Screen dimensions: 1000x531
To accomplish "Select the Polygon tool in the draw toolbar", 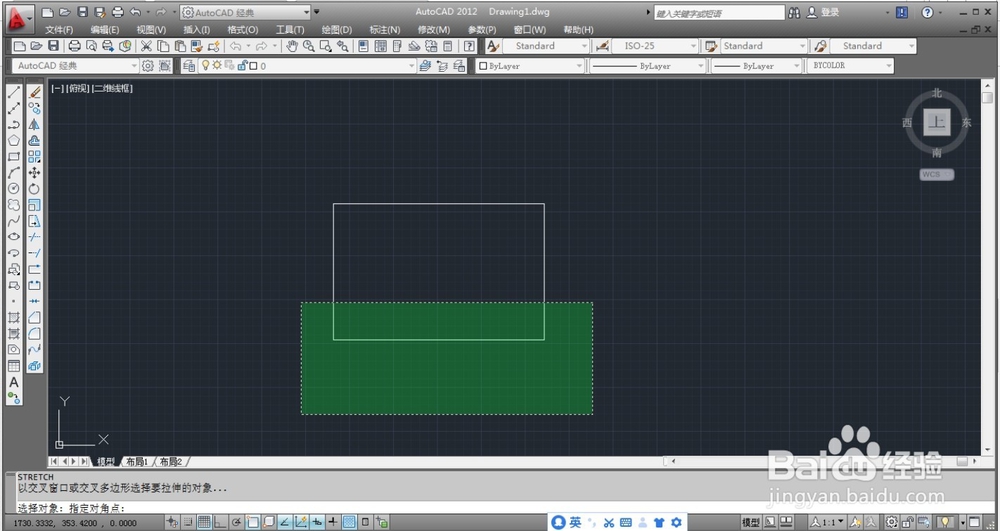I will (13, 140).
